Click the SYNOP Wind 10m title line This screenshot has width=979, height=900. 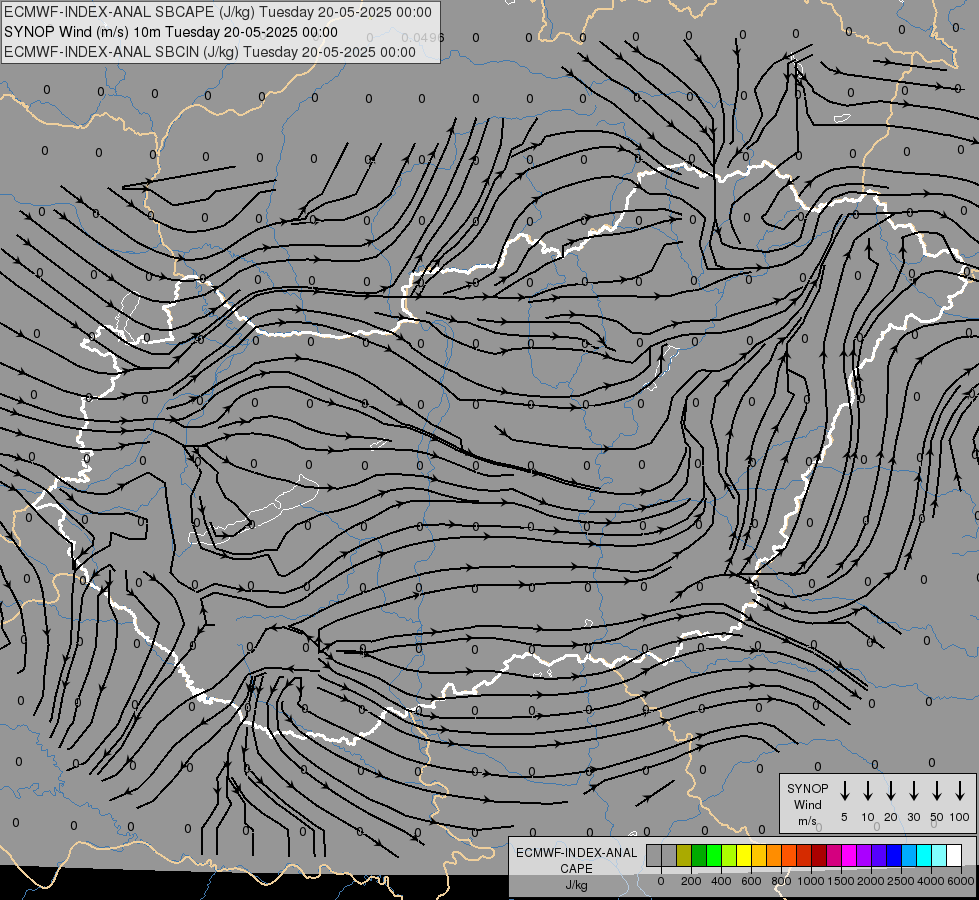[x=170, y=32]
